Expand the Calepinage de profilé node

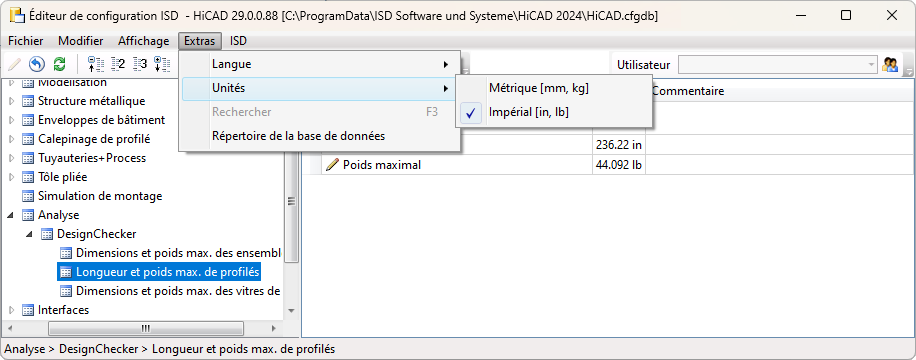(x=11, y=139)
